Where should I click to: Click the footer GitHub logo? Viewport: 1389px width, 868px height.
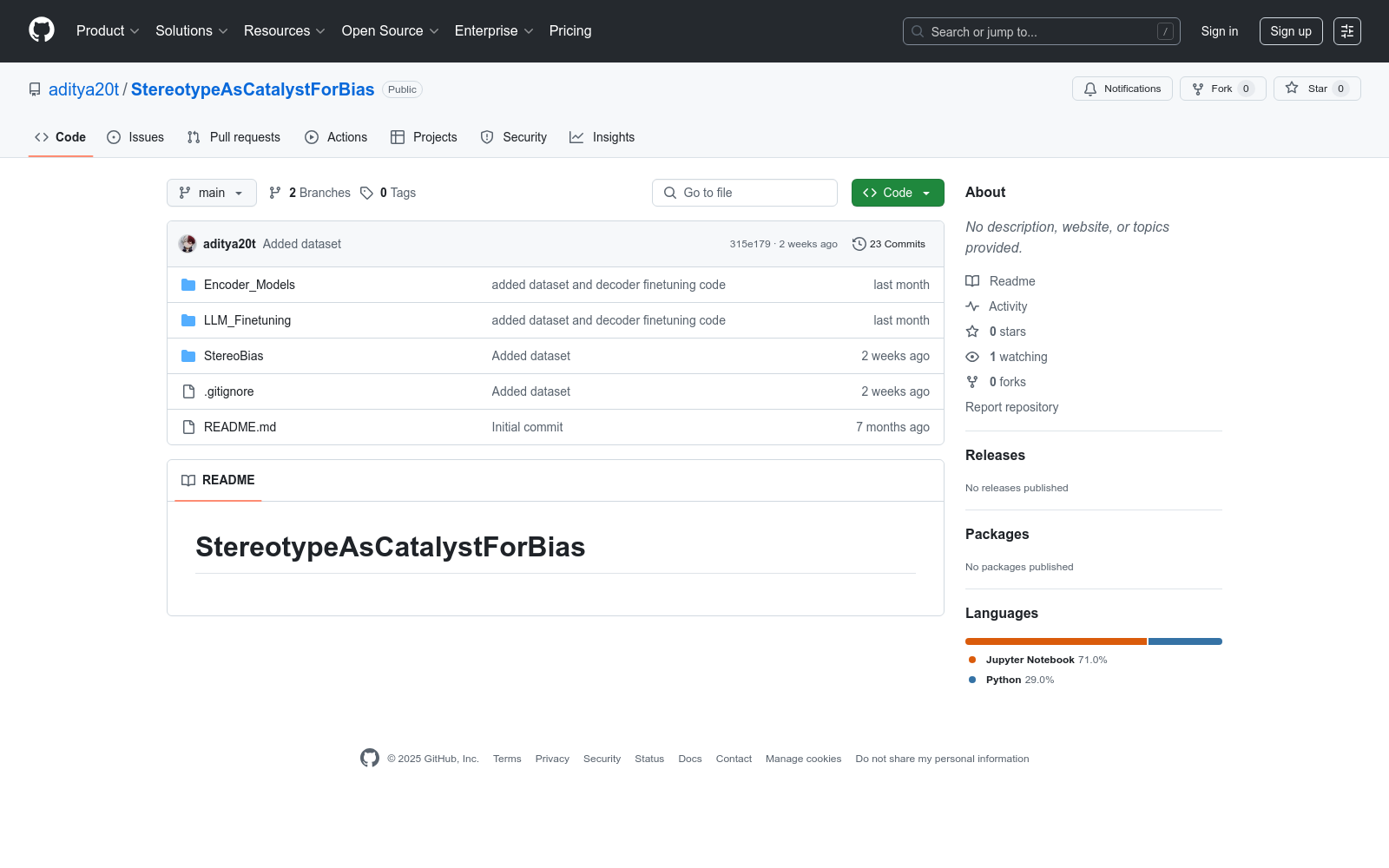point(370,758)
